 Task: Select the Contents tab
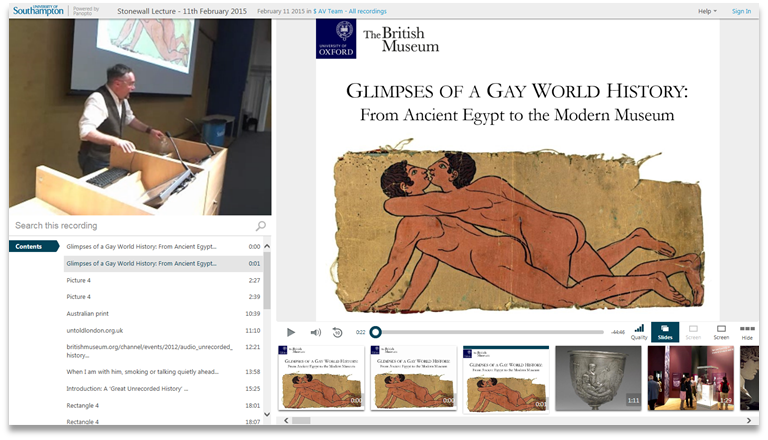click(30, 246)
